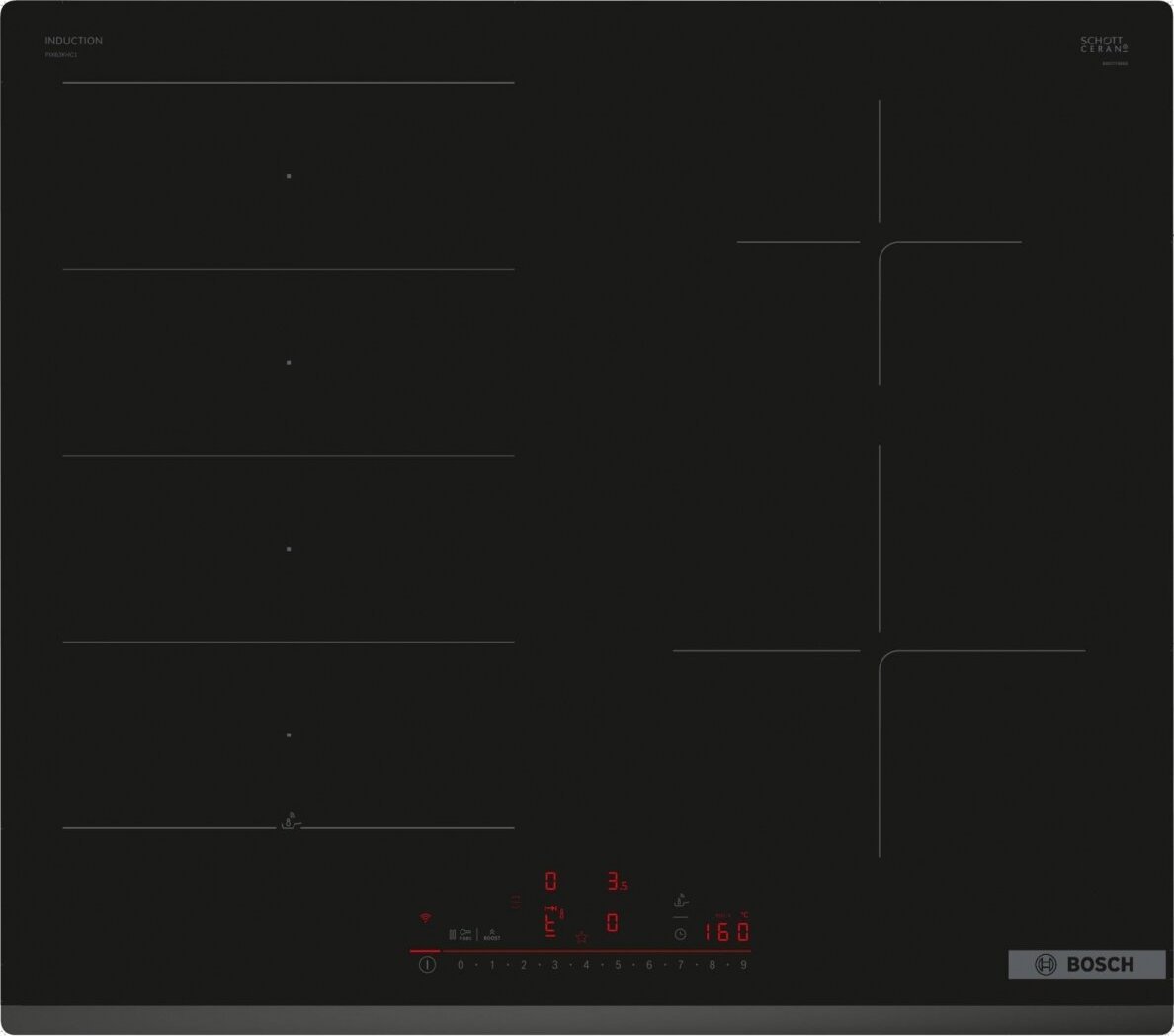Image resolution: width=1174 pixels, height=1036 pixels.
Task: Tap the Wi-Fi Home Connect icon
Action: coord(425,916)
